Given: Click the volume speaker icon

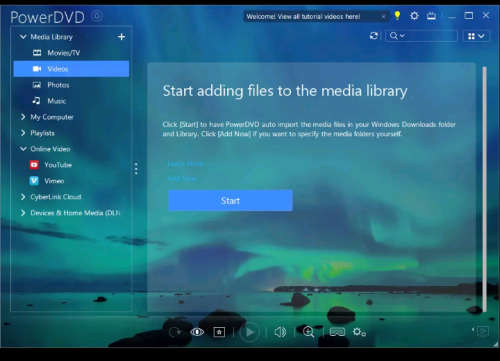Looking at the screenshot, I should point(280,332).
